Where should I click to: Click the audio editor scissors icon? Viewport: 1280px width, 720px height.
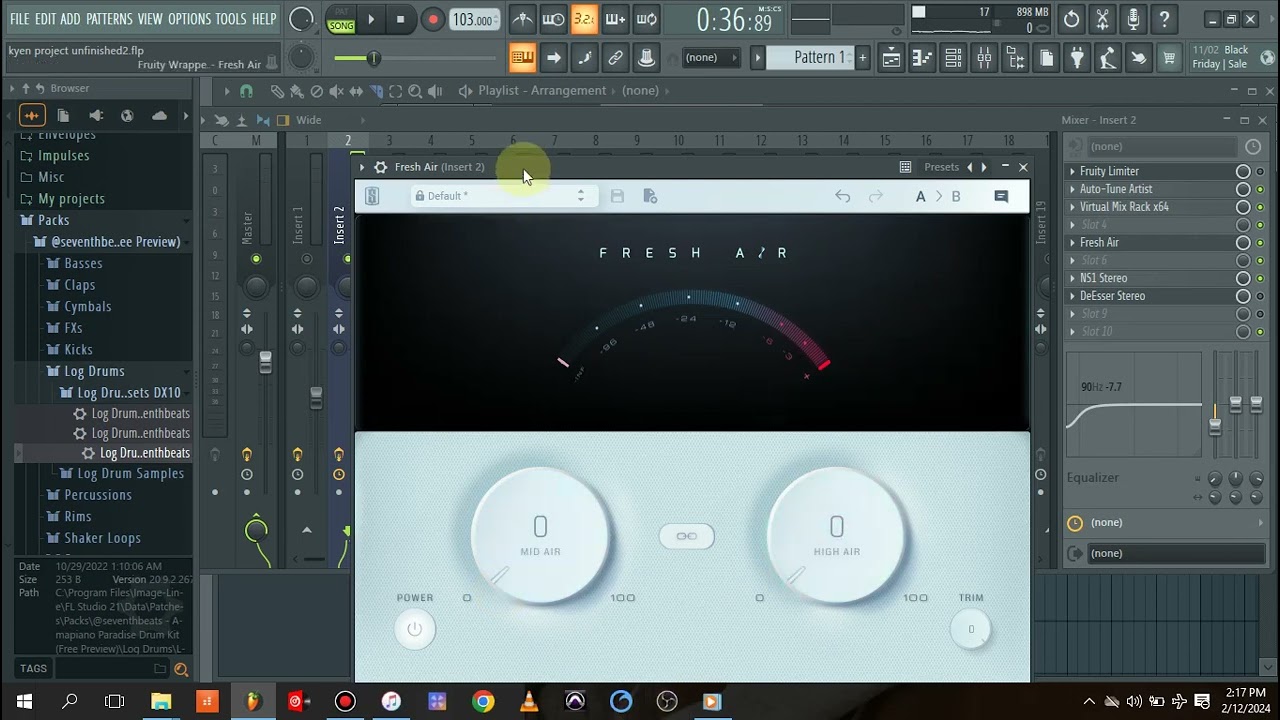[1102, 19]
